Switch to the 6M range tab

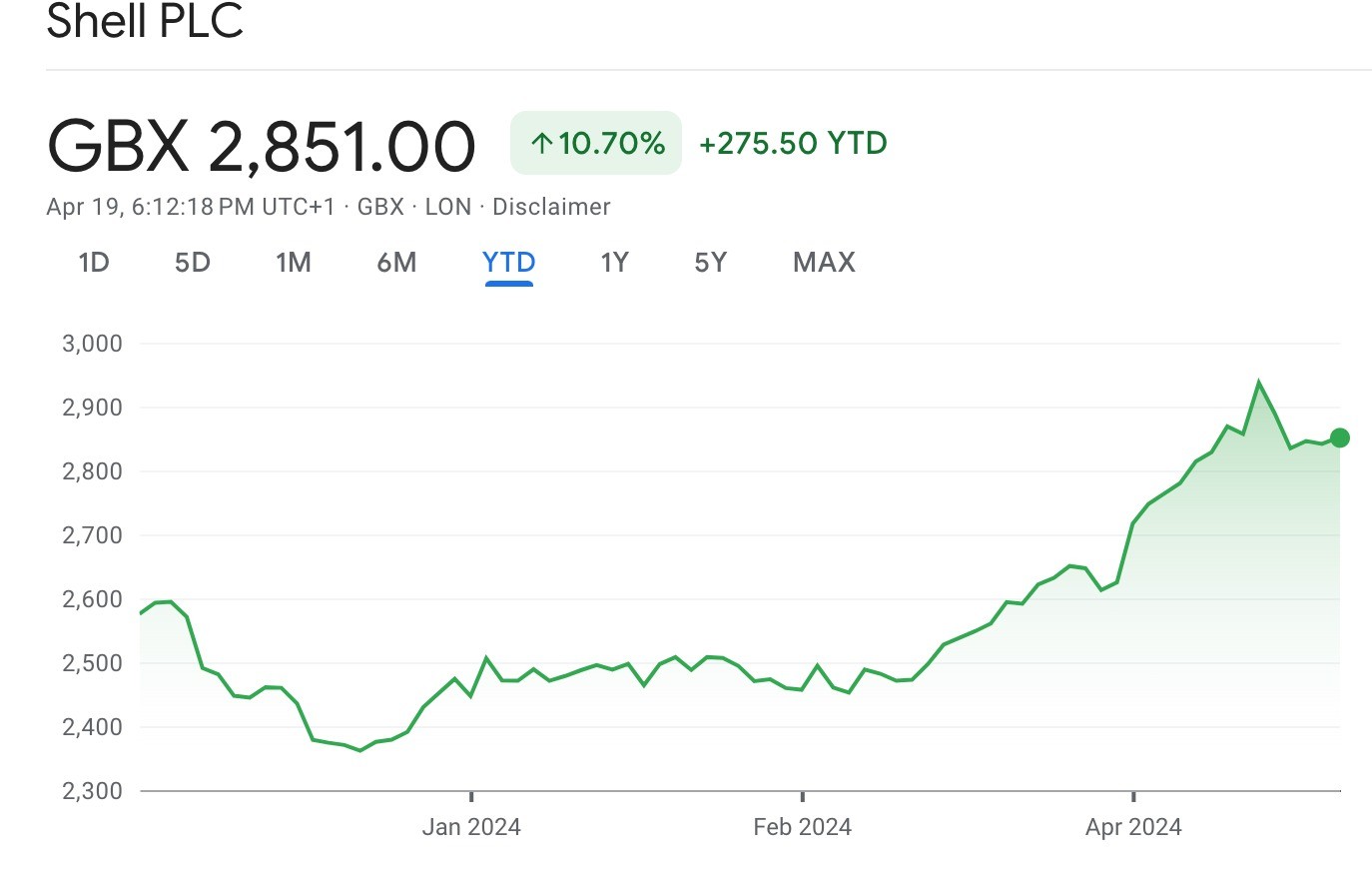click(x=396, y=263)
